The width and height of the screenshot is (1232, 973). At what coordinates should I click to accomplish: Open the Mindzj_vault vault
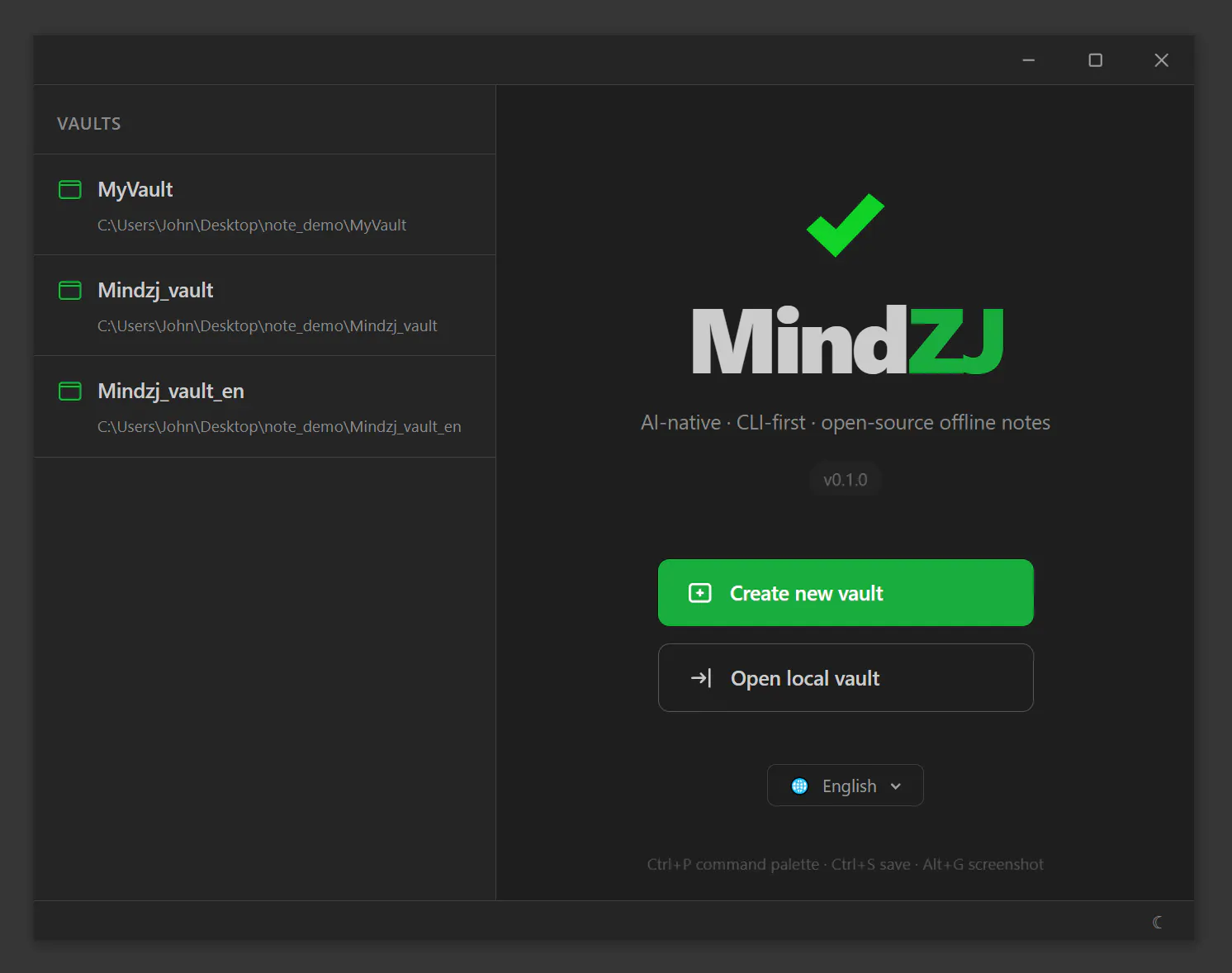[x=264, y=306]
